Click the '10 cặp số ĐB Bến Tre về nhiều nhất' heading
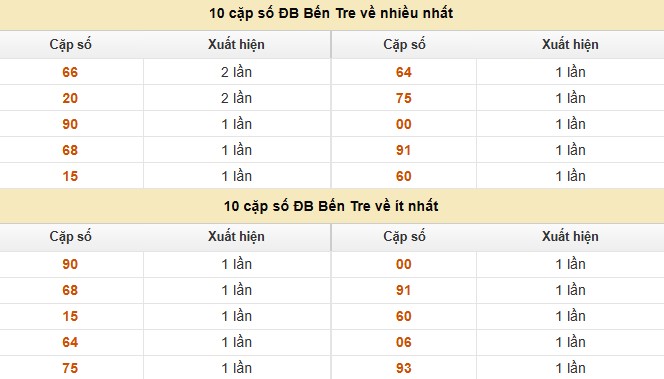Screen dimensions: 664x379 331,13
